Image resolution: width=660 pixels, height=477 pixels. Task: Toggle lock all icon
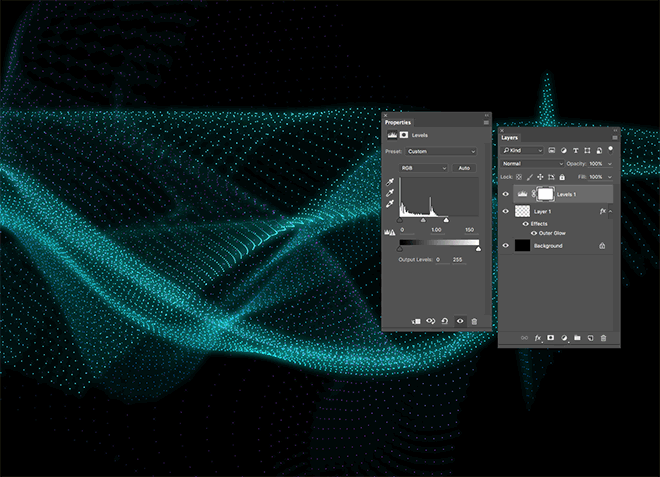(562, 177)
